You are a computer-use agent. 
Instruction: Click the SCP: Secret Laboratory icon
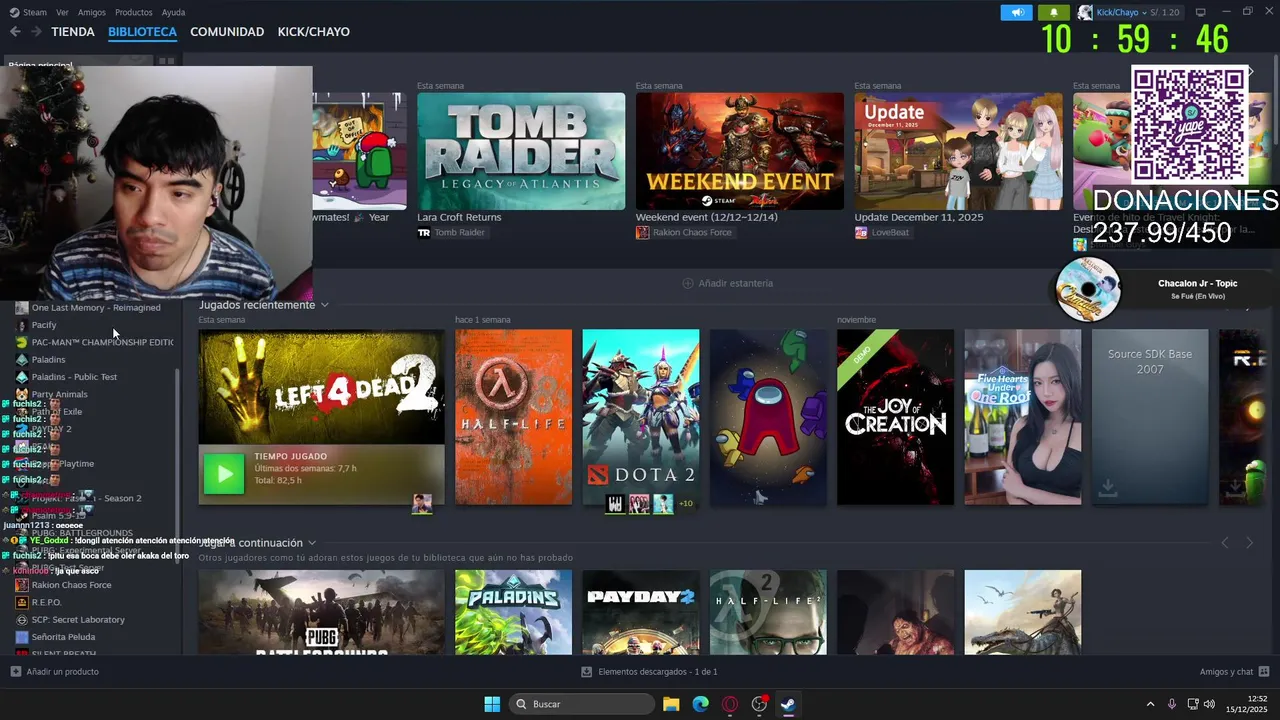pos(22,619)
